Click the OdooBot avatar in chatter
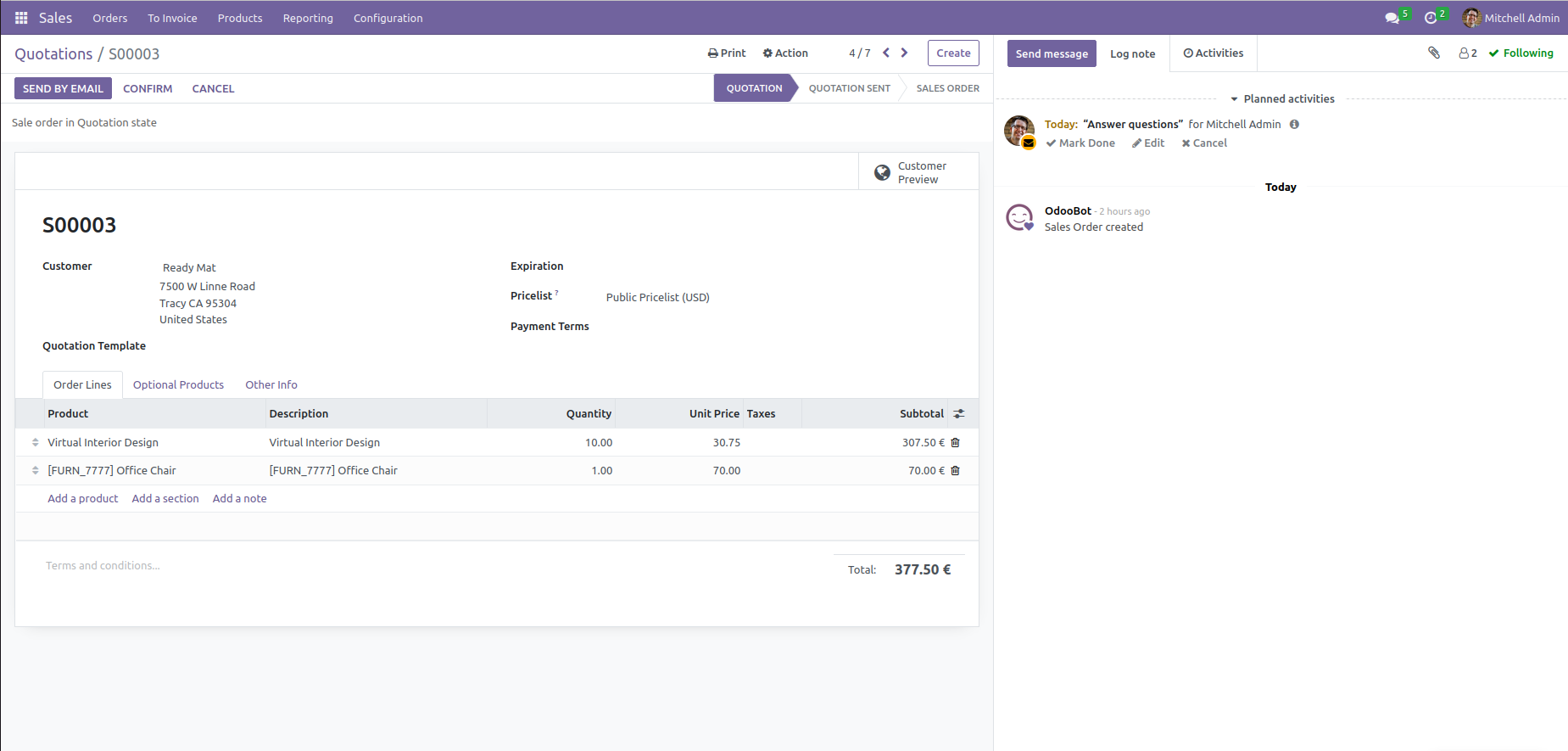1568x751 pixels. [x=1019, y=217]
